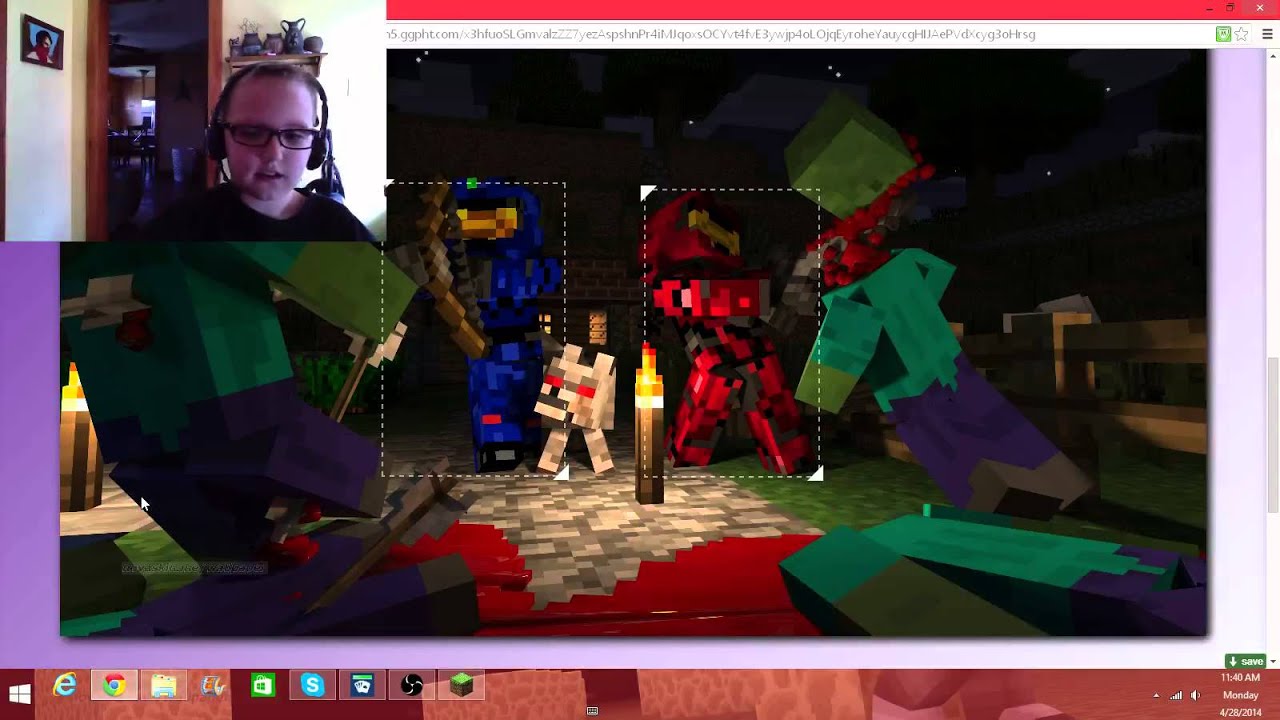Open Skype from the taskbar
1280x720 pixels.
(312, 687)
